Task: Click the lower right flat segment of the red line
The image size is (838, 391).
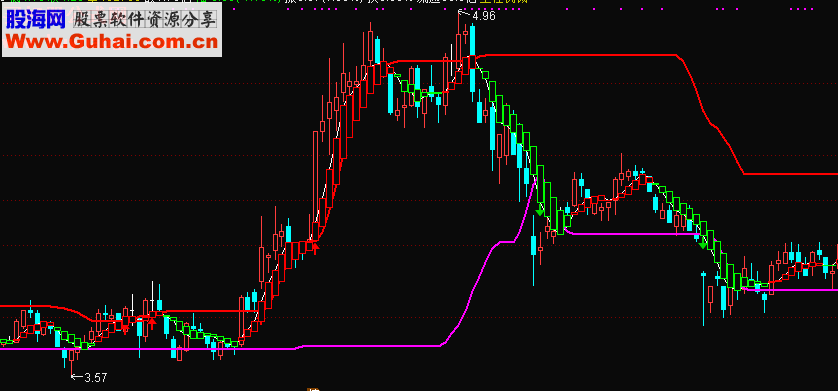Action: click(791, 174)
